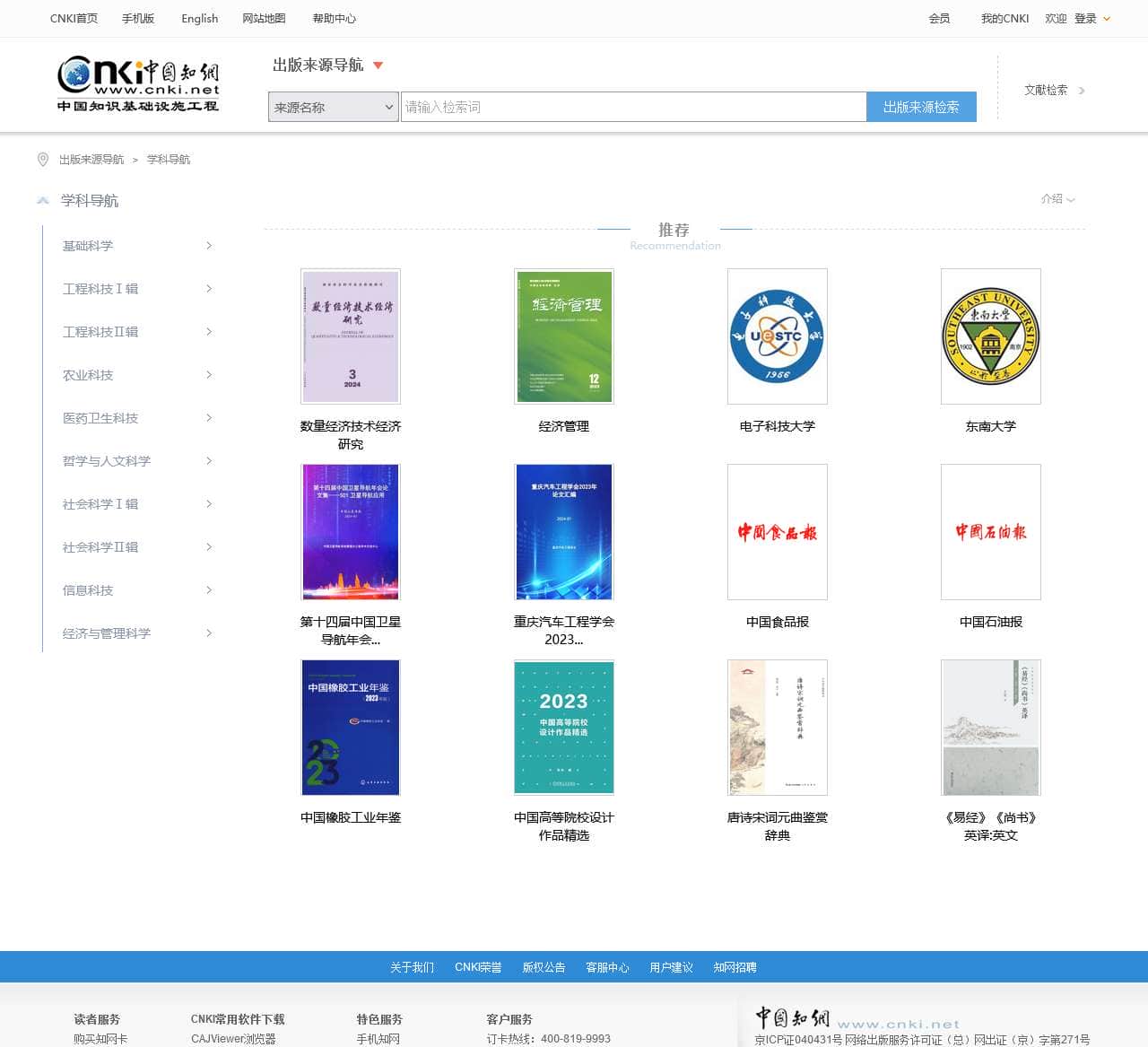Image resolution: width=1148 pixels, height=1047 pixels.
Task: Open CNKI首页 in top bar
Action: pyautogui.click(x=74, y=18)
